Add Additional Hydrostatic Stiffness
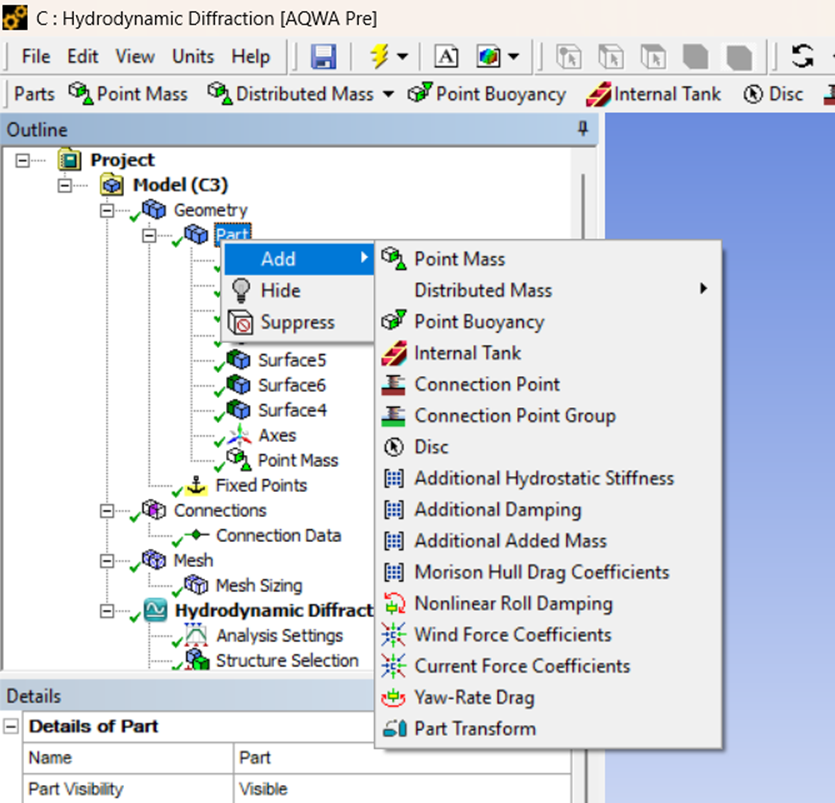This screenshot has height=803, width=835. click(x=549, y=478)
